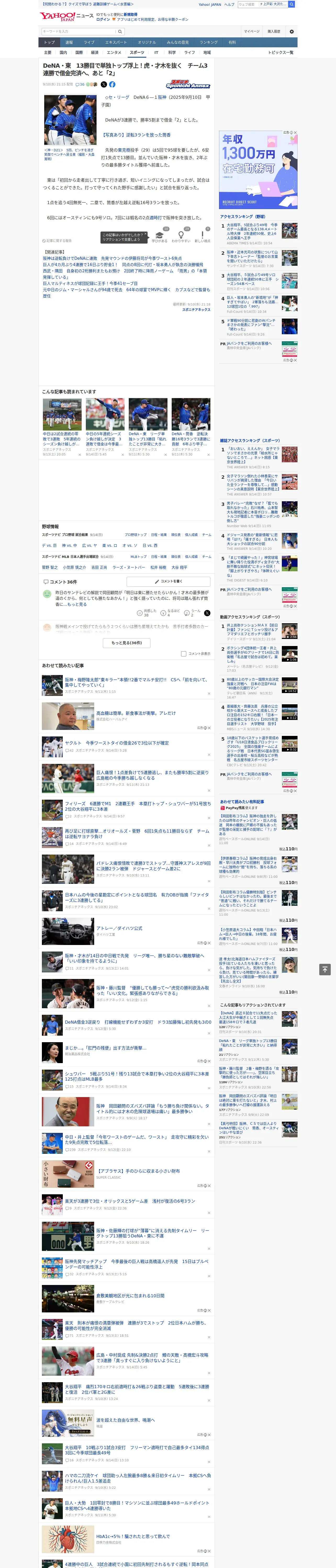The width and height of the screenshot is (336, 1568).
Task: Open the Yahoo! JAPAN link in the header
Action: tap(210, 4)
